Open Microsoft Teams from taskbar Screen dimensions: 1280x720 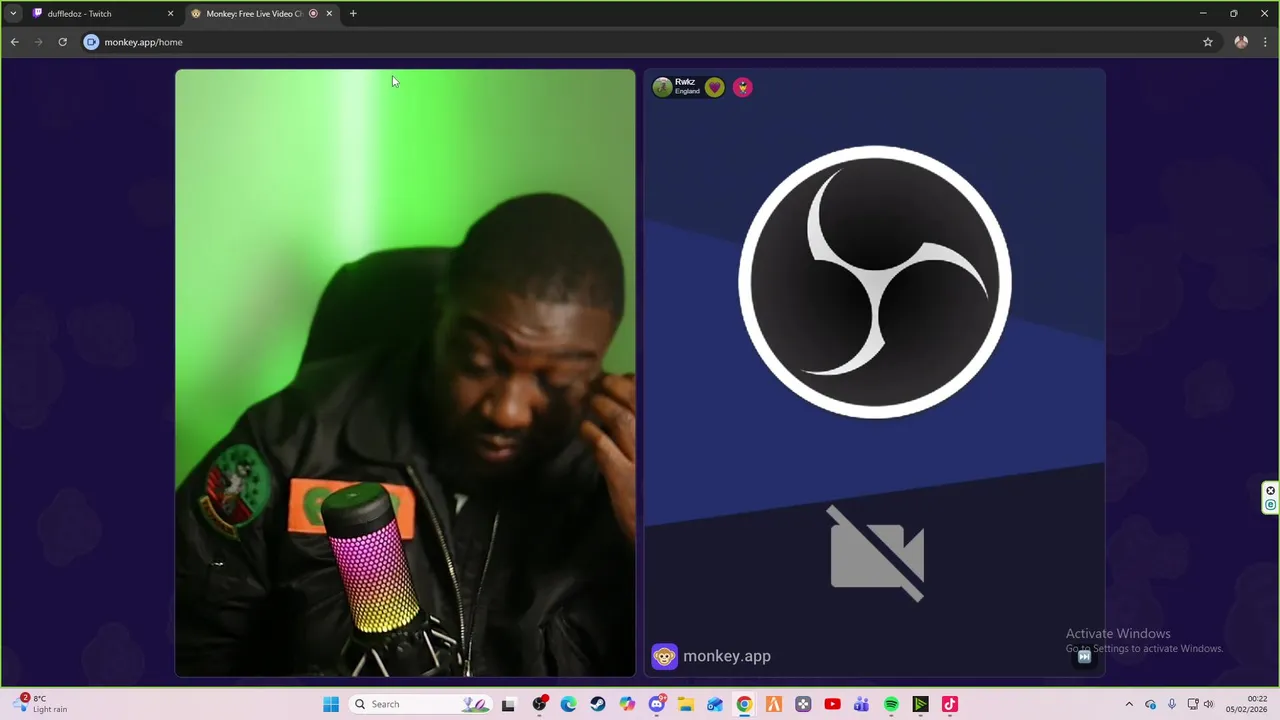[x=861, y=704]
